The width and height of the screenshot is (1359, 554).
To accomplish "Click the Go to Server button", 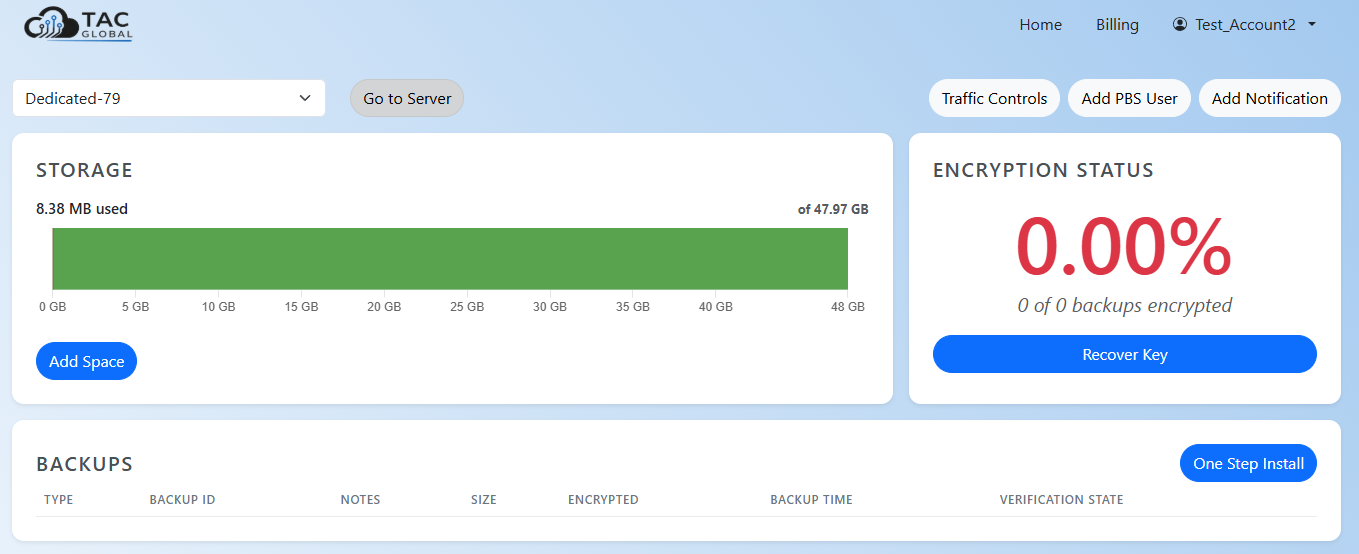I will pyautogui.click(x=407, y=98).
